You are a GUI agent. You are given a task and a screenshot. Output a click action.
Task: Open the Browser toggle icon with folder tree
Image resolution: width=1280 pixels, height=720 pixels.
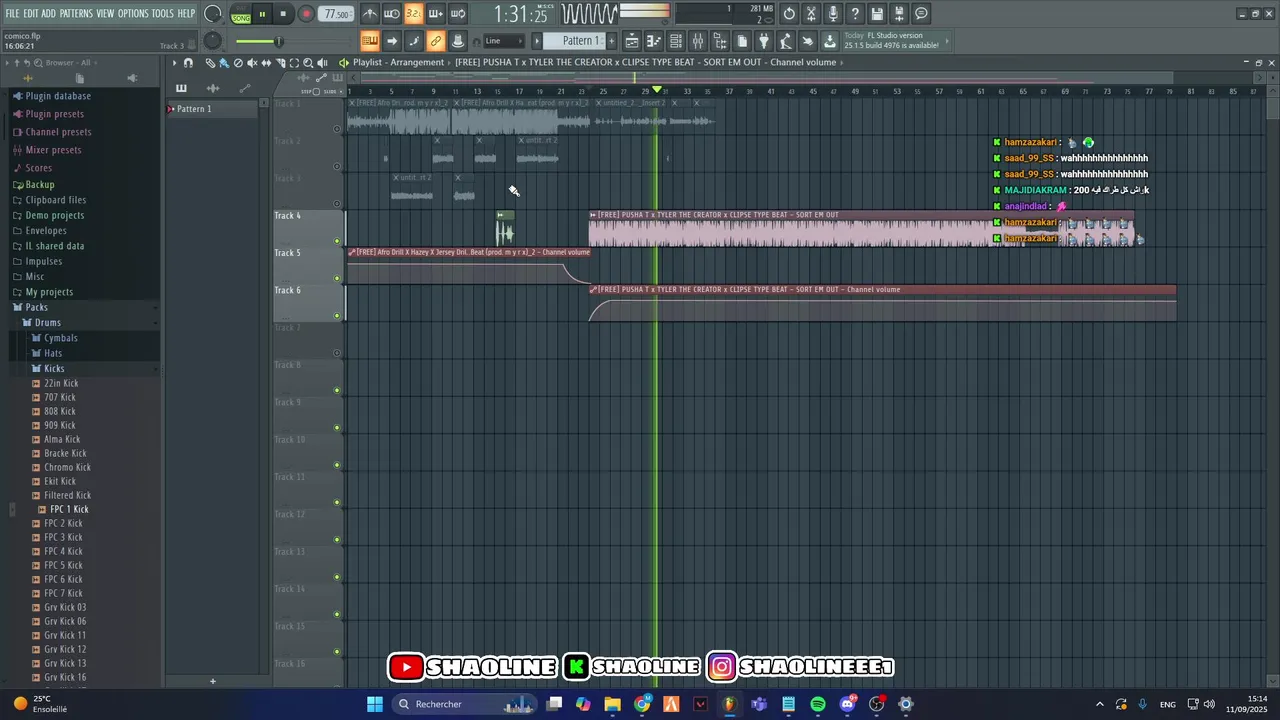[x=720, y=41]
